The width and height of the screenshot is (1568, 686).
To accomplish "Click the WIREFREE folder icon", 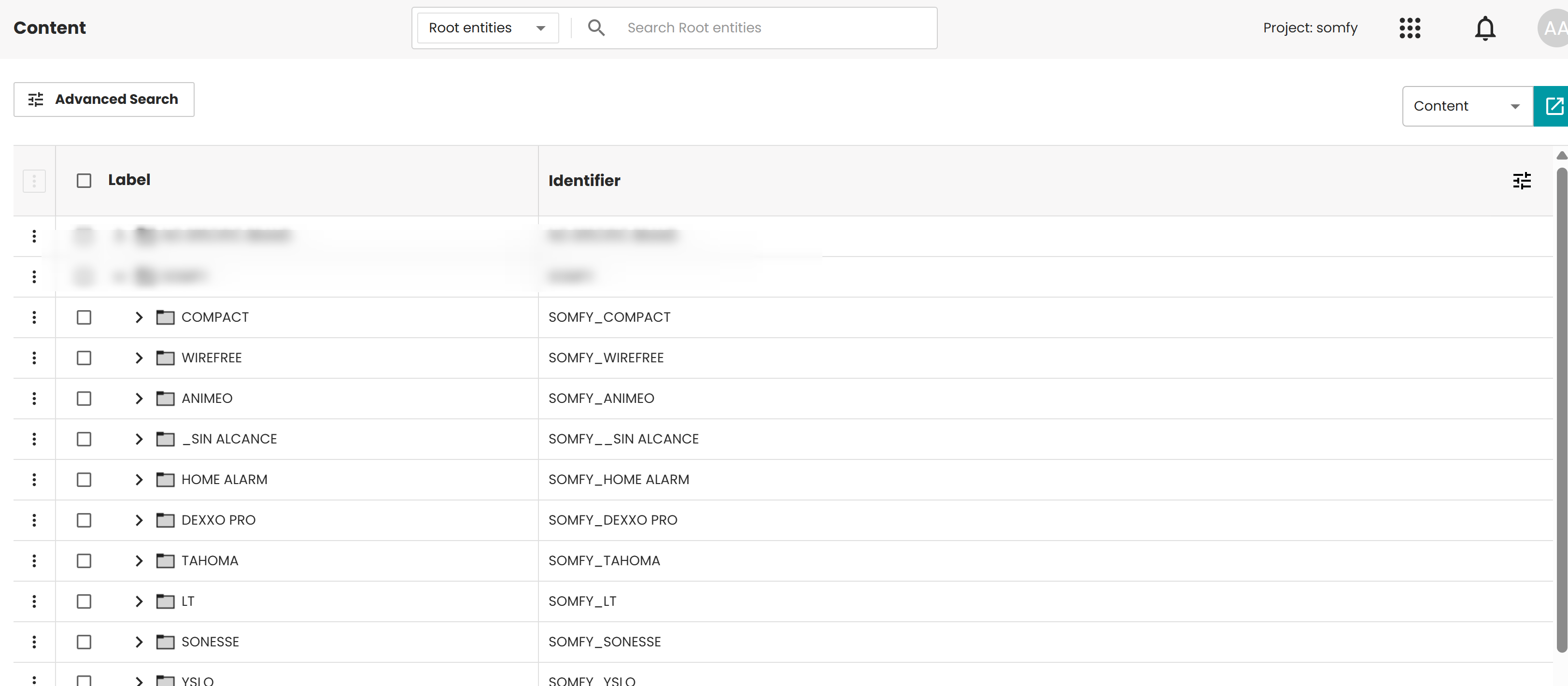I will coord(165,358).
